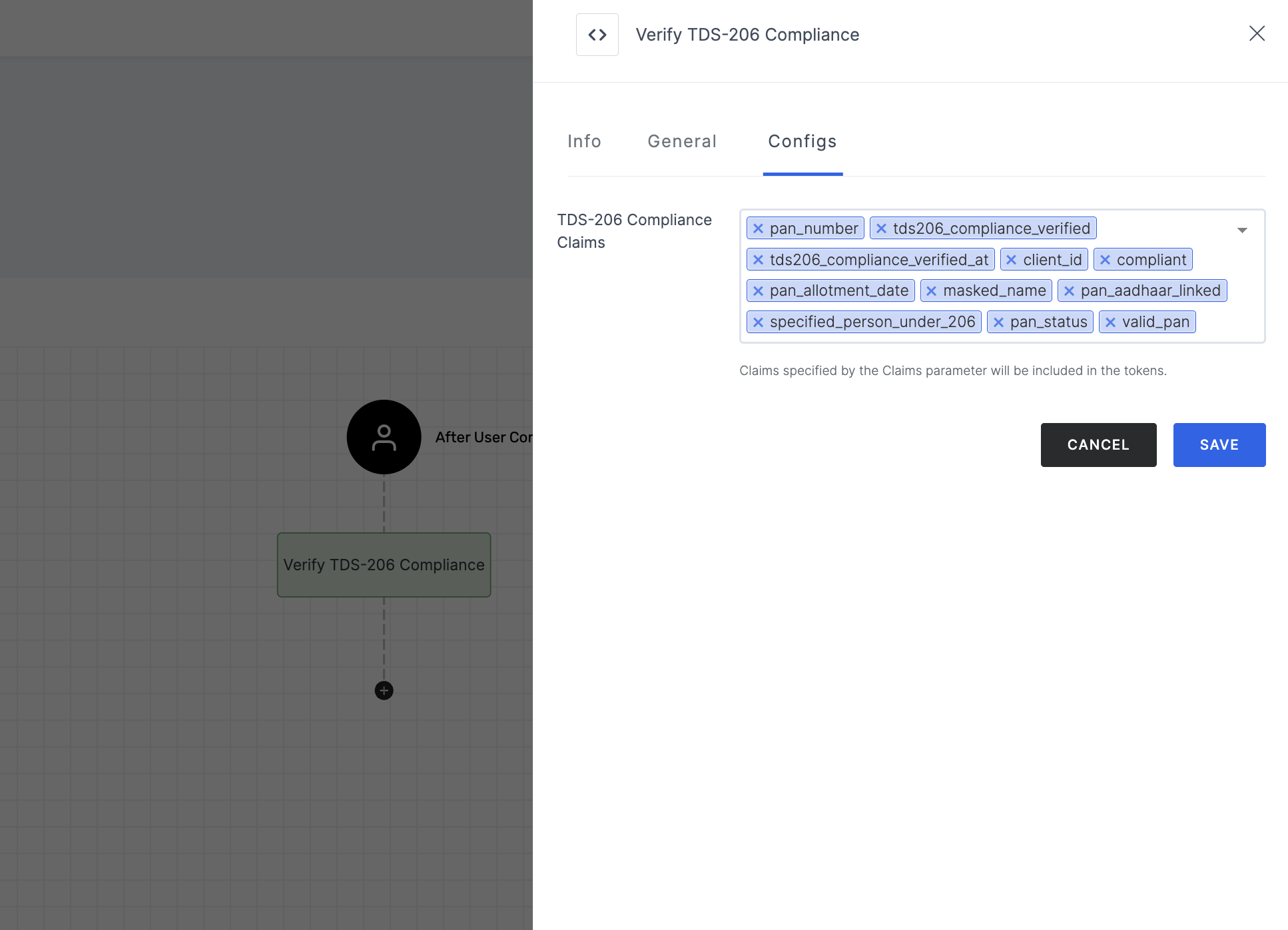Remove specified_person_under_206 claim tag
Viewport: 1288px width, 930px height.
pyautogui.click(x=757, y=322)
